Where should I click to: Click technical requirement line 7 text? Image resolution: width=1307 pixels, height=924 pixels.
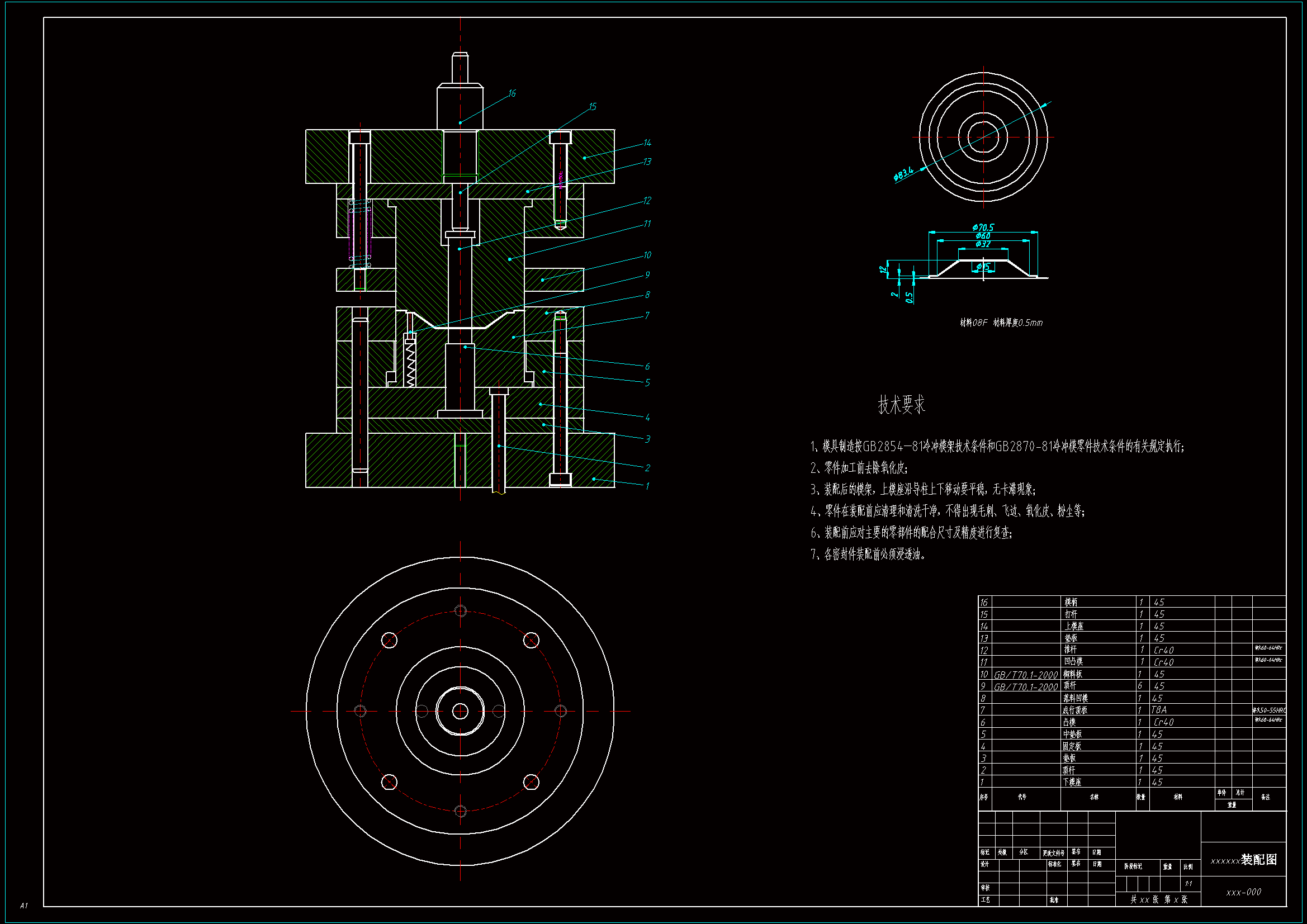(x=868, y=554)
